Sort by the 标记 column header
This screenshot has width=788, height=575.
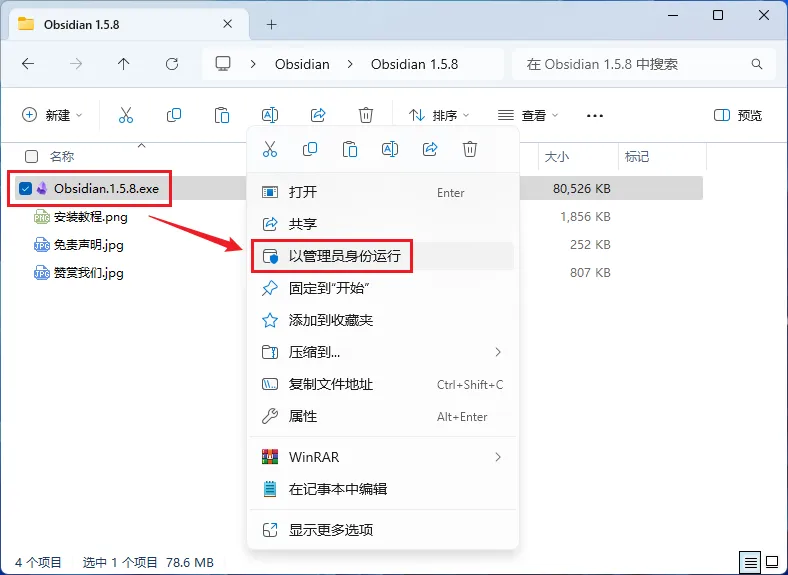(637, 156)
